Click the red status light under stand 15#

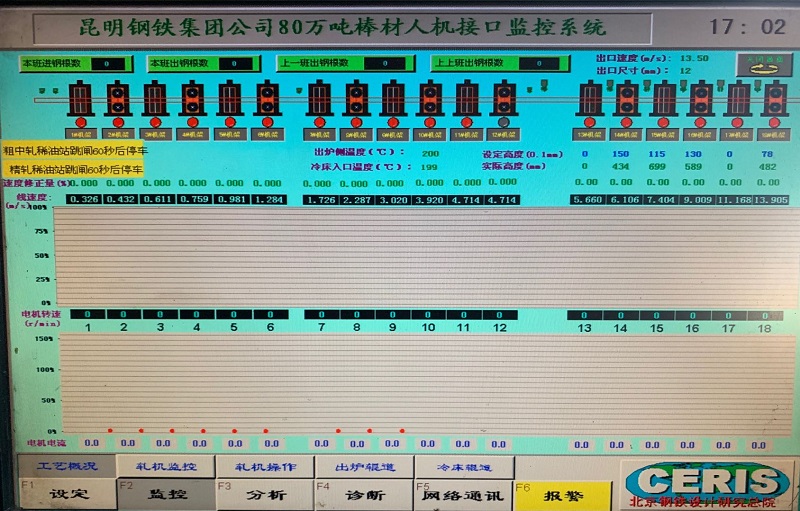pyautogui.click(x=663, y=122)
